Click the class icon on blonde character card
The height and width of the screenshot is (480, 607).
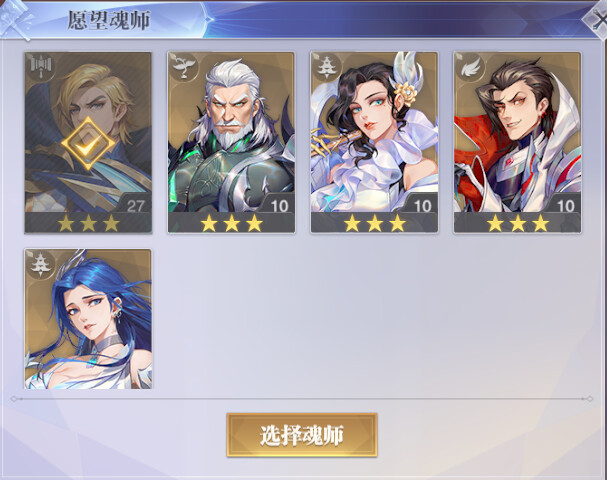41,66
